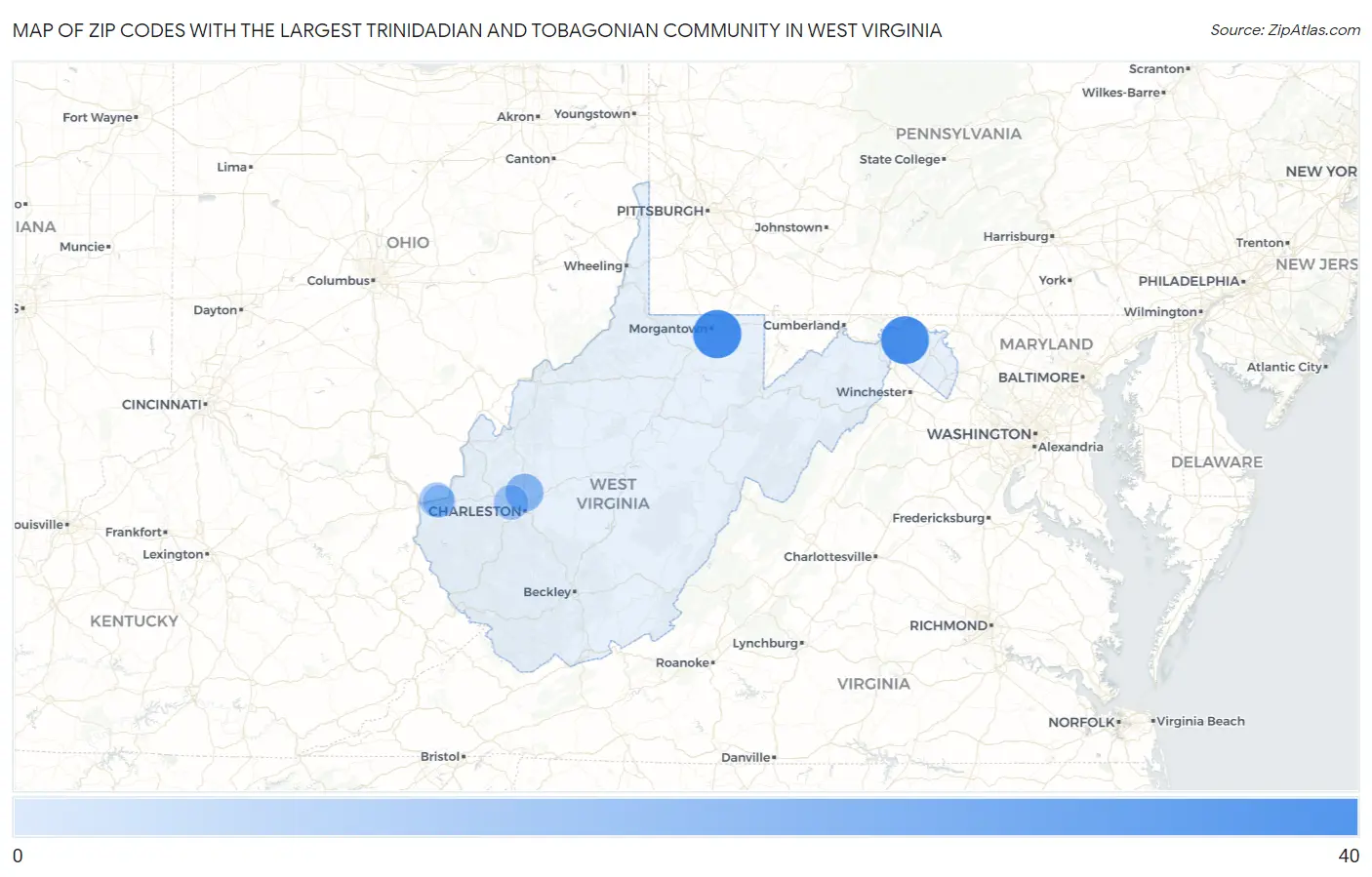
Task: Click the Virginia Beach city label
Action: (x=1200, y=722)
